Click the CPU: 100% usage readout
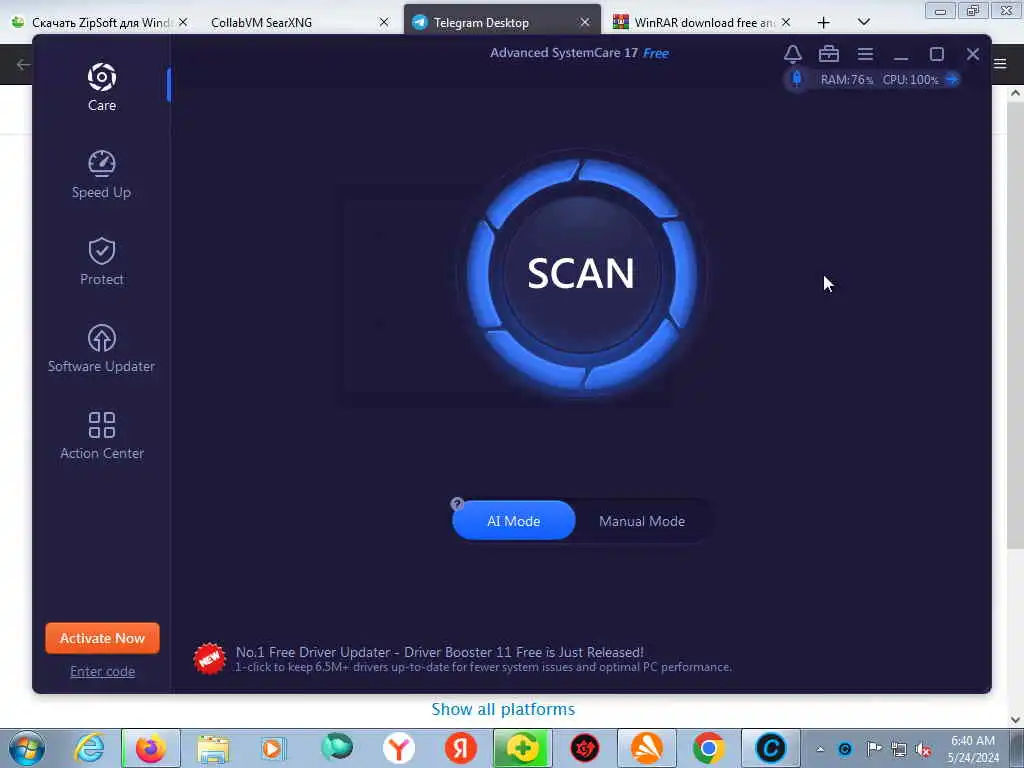 click(x=910, y=80)
